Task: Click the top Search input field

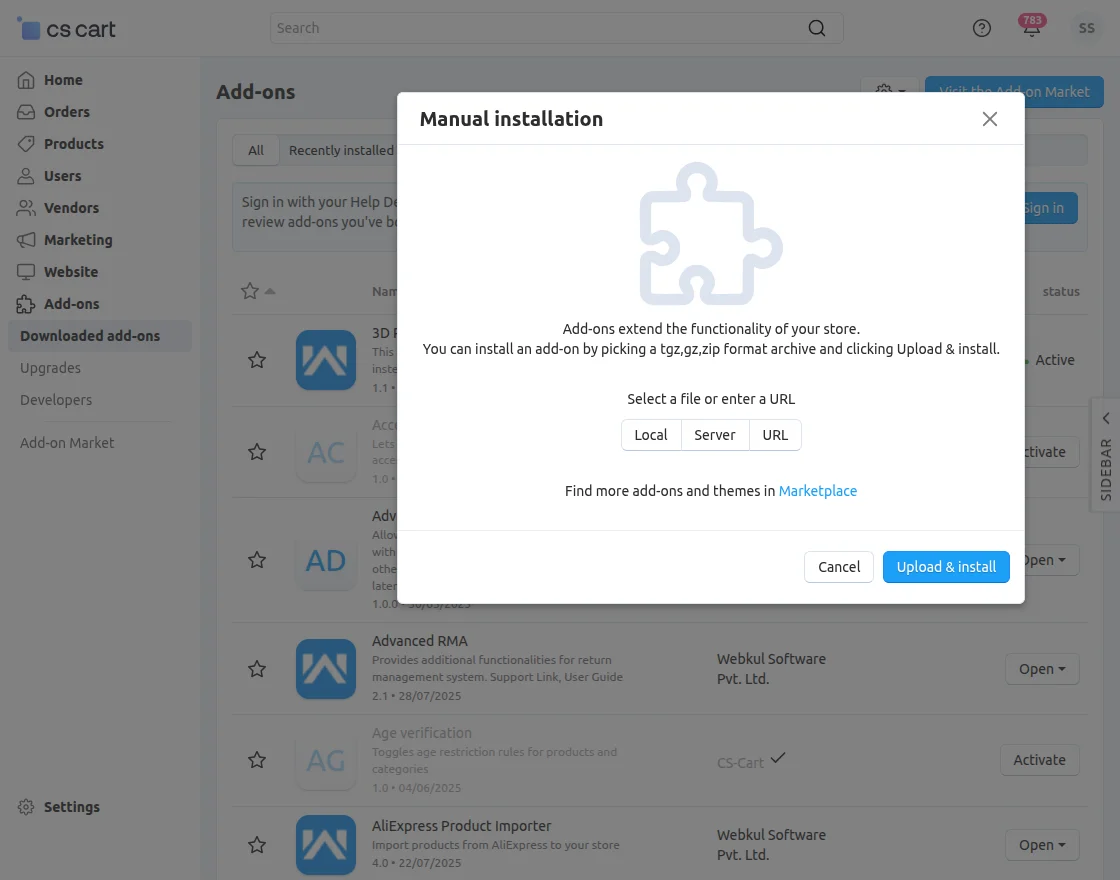Action: 540,28
